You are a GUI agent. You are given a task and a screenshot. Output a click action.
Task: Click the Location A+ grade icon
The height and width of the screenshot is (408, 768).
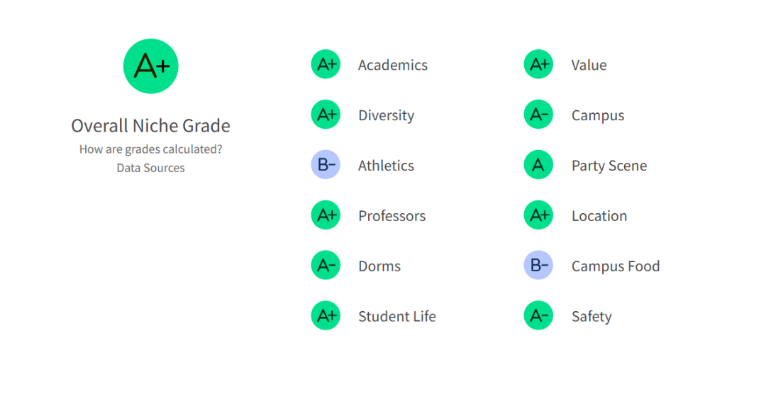[x=538, y=215]
